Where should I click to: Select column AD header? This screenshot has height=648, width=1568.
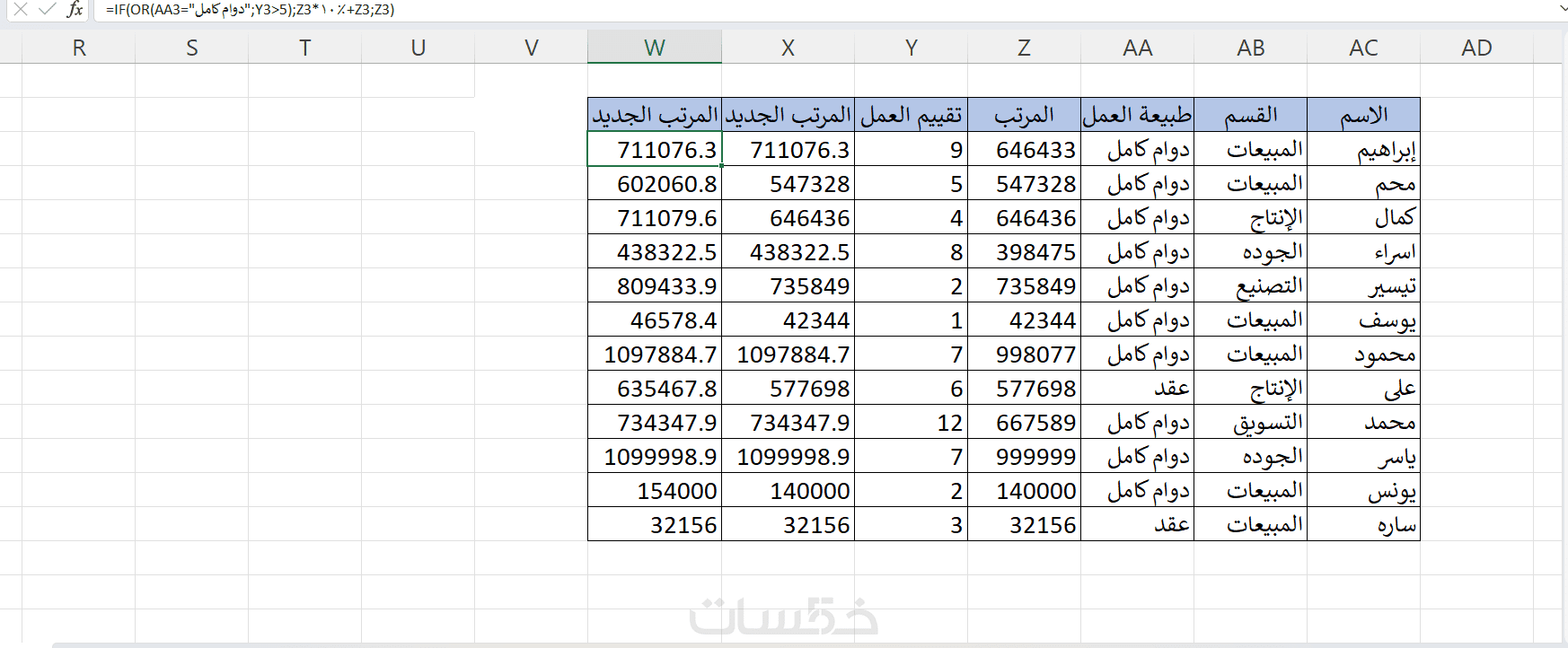(1476, 48)
